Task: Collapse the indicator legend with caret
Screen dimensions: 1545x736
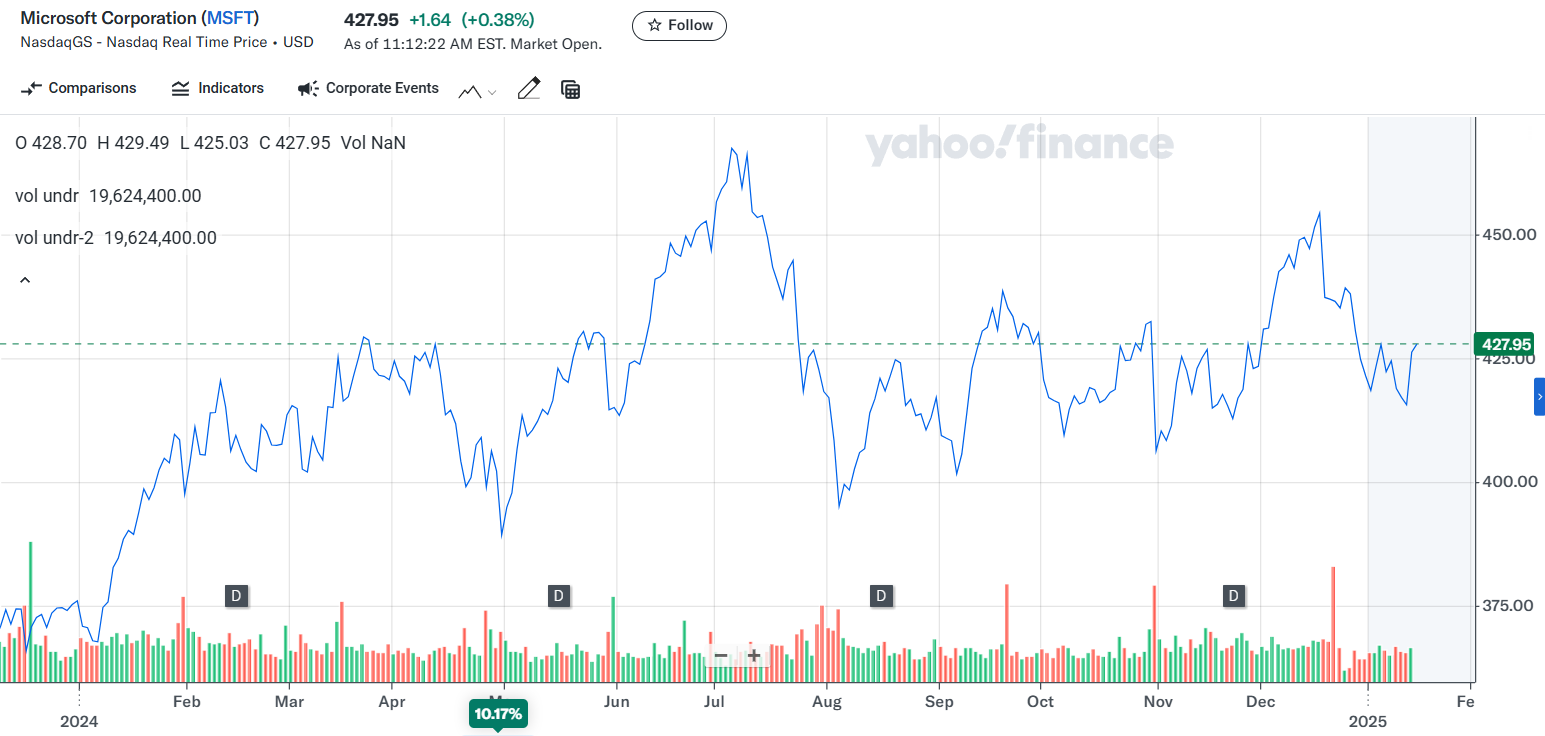Action: point(25,281)
